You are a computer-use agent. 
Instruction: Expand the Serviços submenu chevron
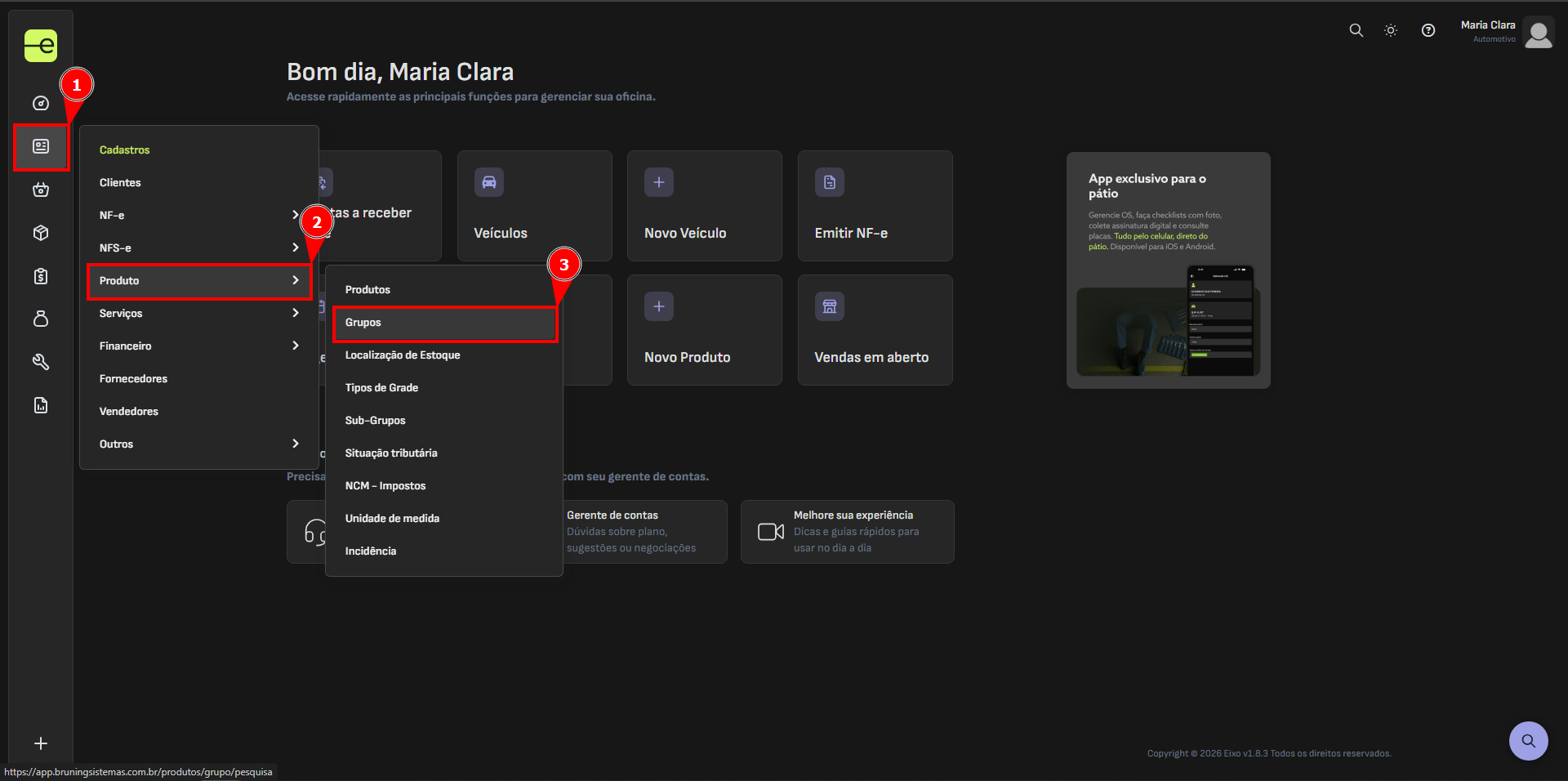(296, 313)
